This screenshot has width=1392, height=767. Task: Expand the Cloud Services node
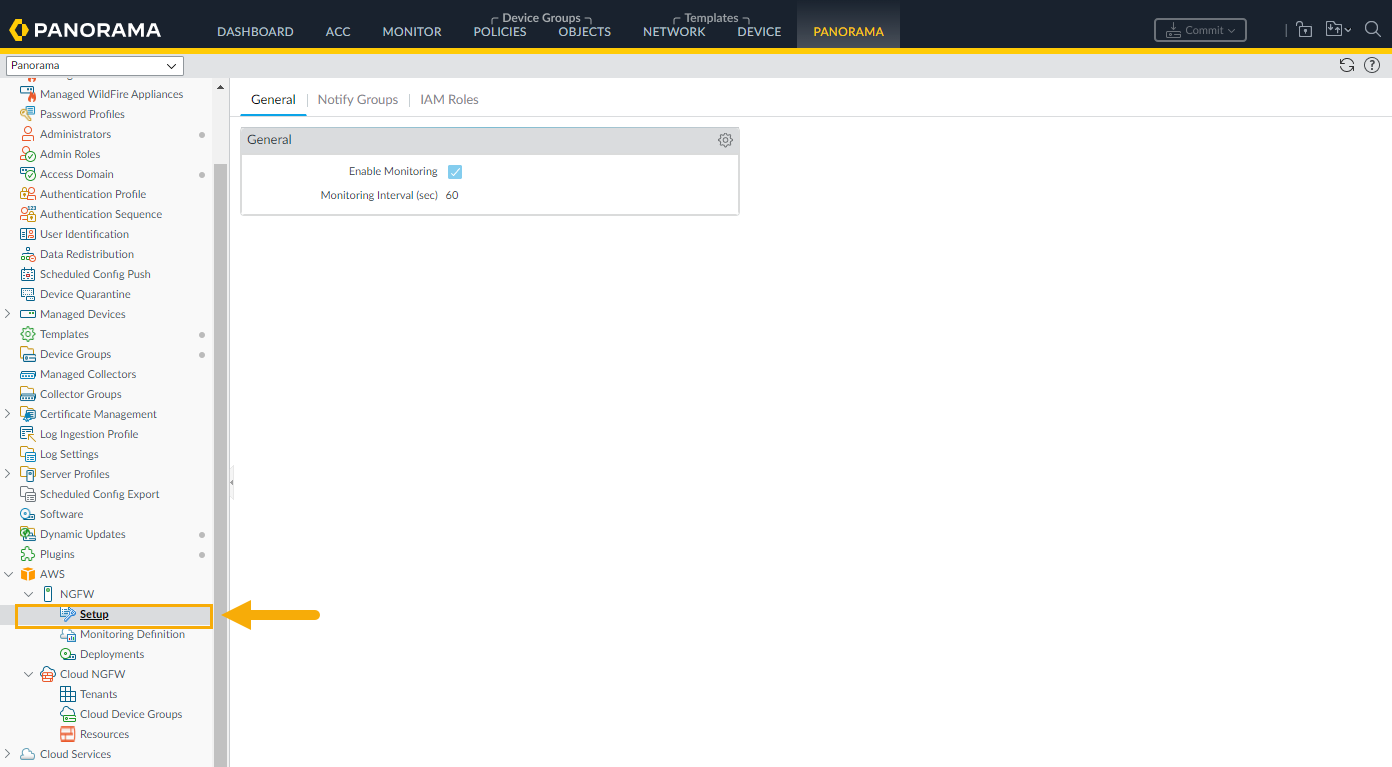(8, 754)
